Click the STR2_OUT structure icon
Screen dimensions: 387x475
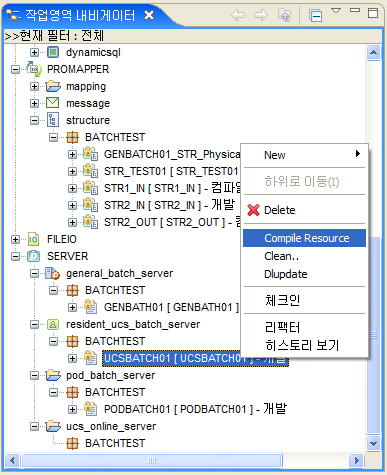91,222
